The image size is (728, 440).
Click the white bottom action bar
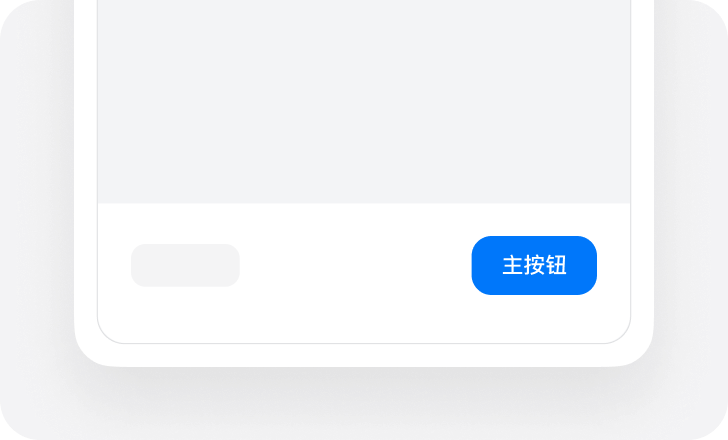(364, 273)
